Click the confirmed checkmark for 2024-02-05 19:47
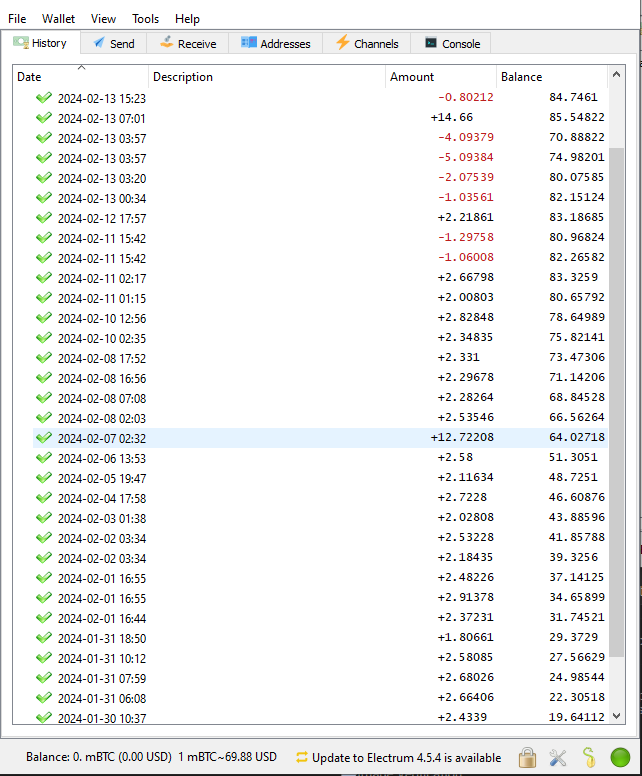This screenshot has height=776, width=642. coord(44,478)
